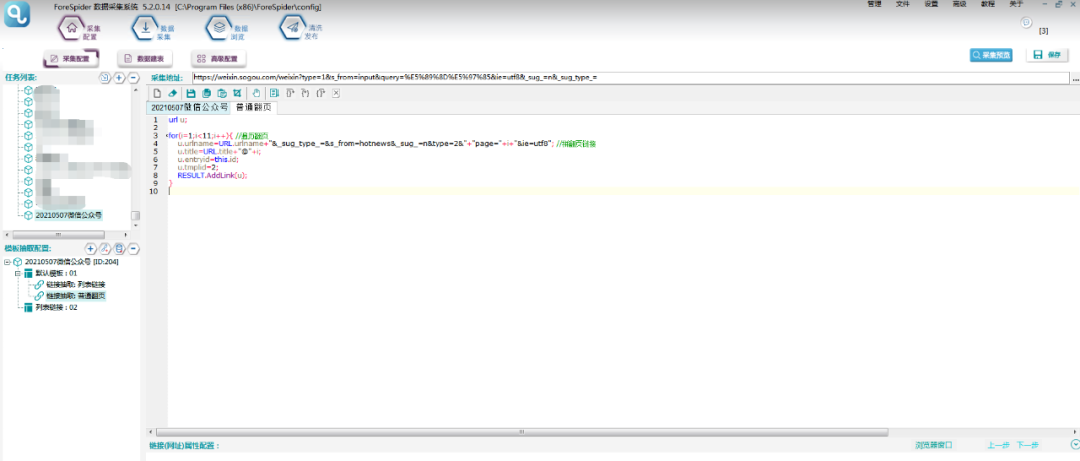
Task: Remove task with the minus icon in 任务列表
Action: (x=134, y=78)
